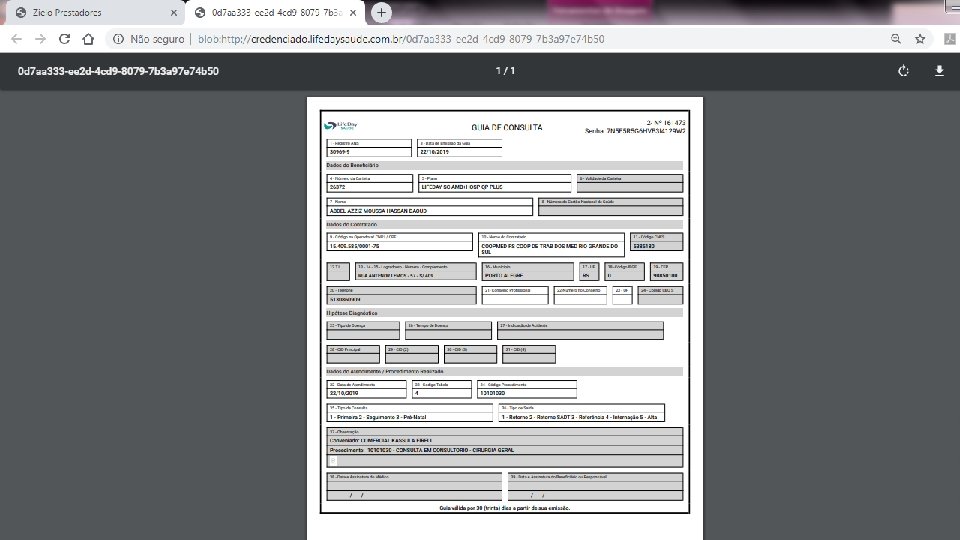The width and height of the screenshot is (960, 540).
Task: Click the browser extension icon at right edge
Action: pyautogui.click(x=950, y=39)
